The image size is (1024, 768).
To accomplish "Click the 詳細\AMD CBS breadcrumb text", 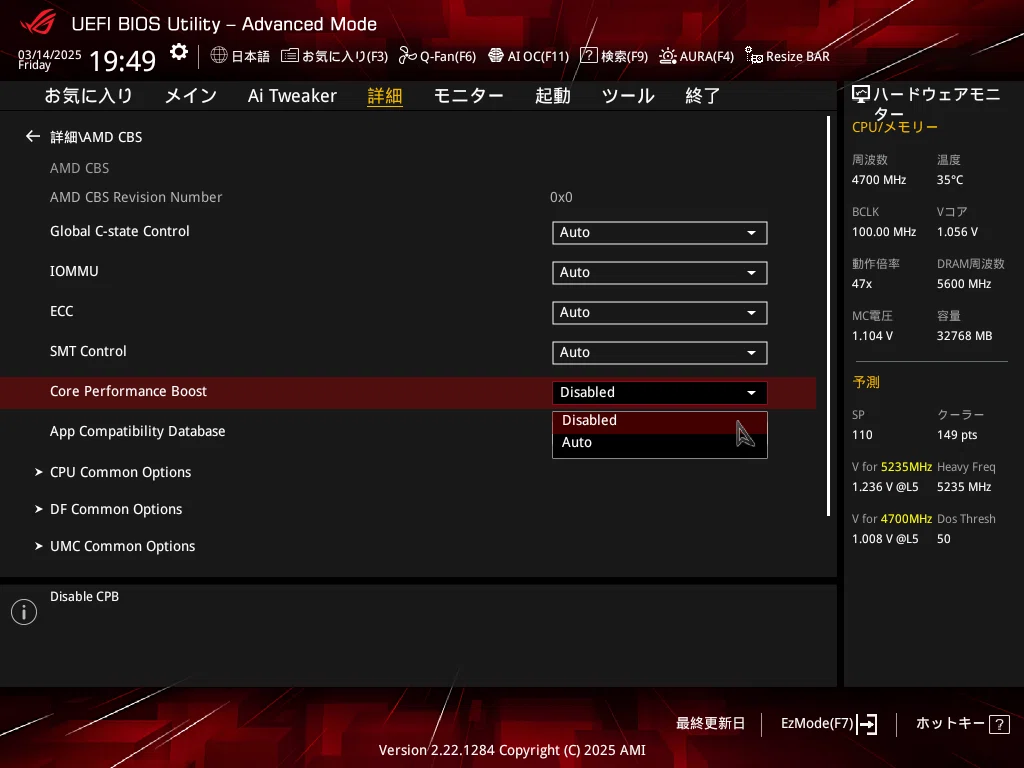I will (x=96, y=137).
